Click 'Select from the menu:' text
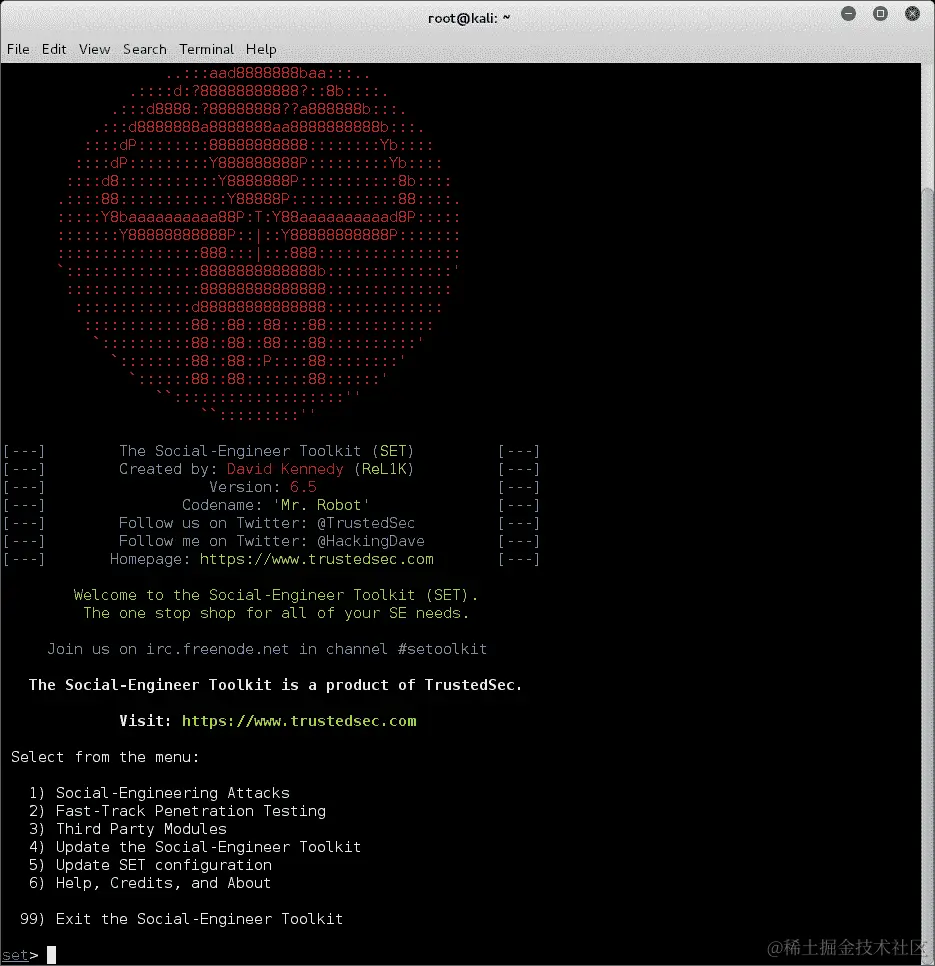 pyautogui.click(x=105, y=757)
